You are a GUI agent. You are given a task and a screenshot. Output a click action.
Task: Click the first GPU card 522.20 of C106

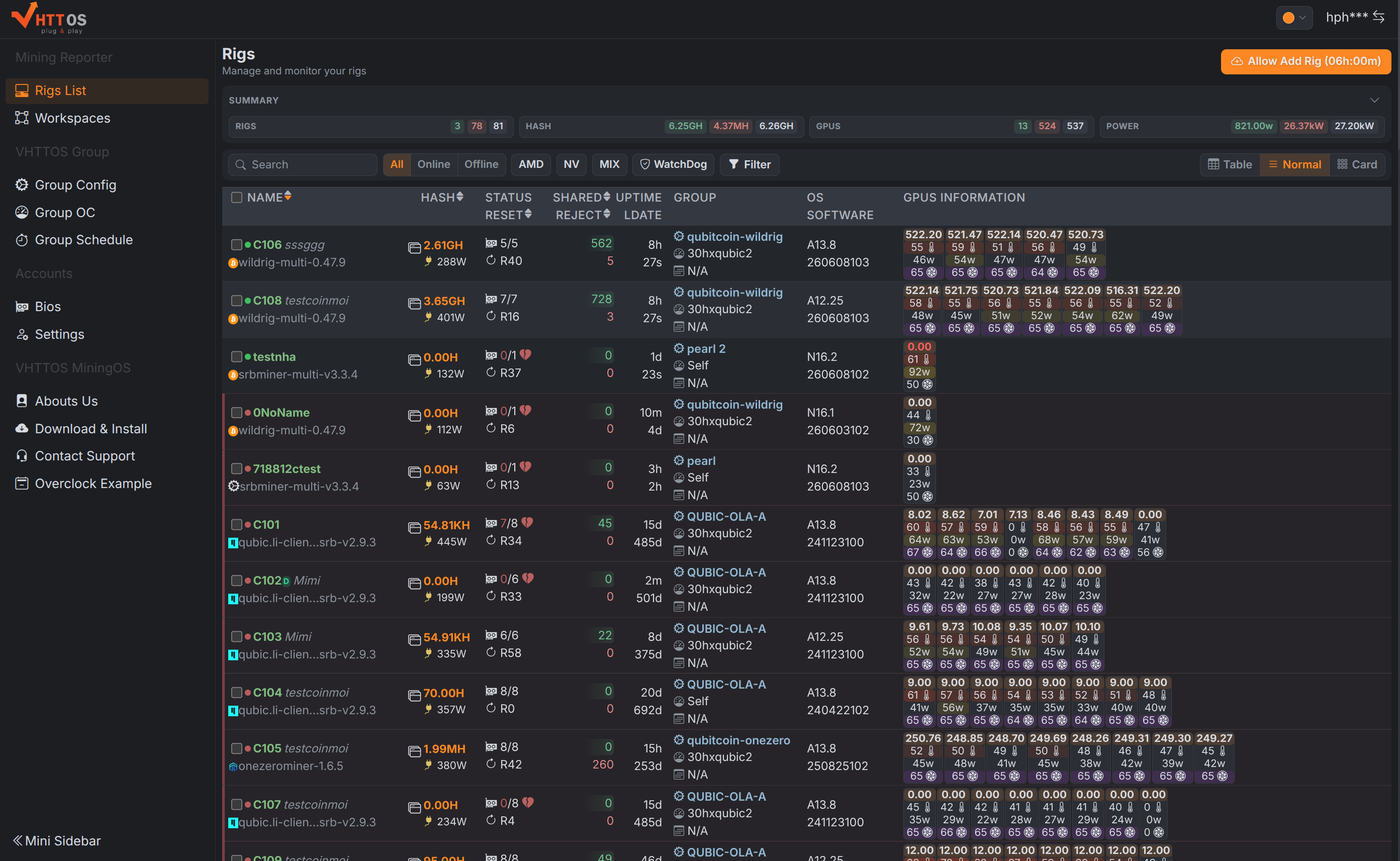pos(923,253)
